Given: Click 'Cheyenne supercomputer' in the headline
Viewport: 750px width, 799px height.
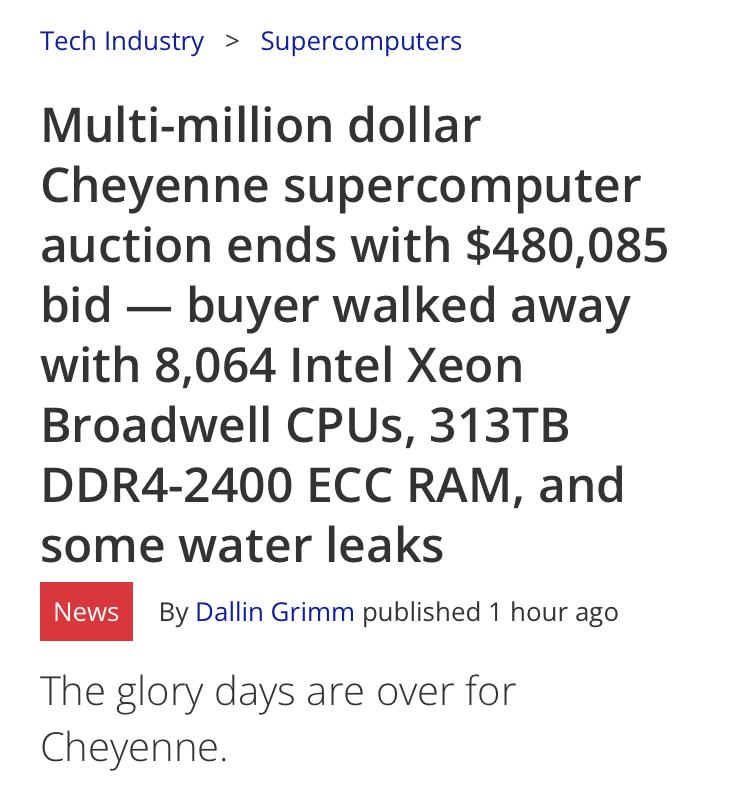Looking at the screenshot, I should pyautogui.click(x=341, y=186).
